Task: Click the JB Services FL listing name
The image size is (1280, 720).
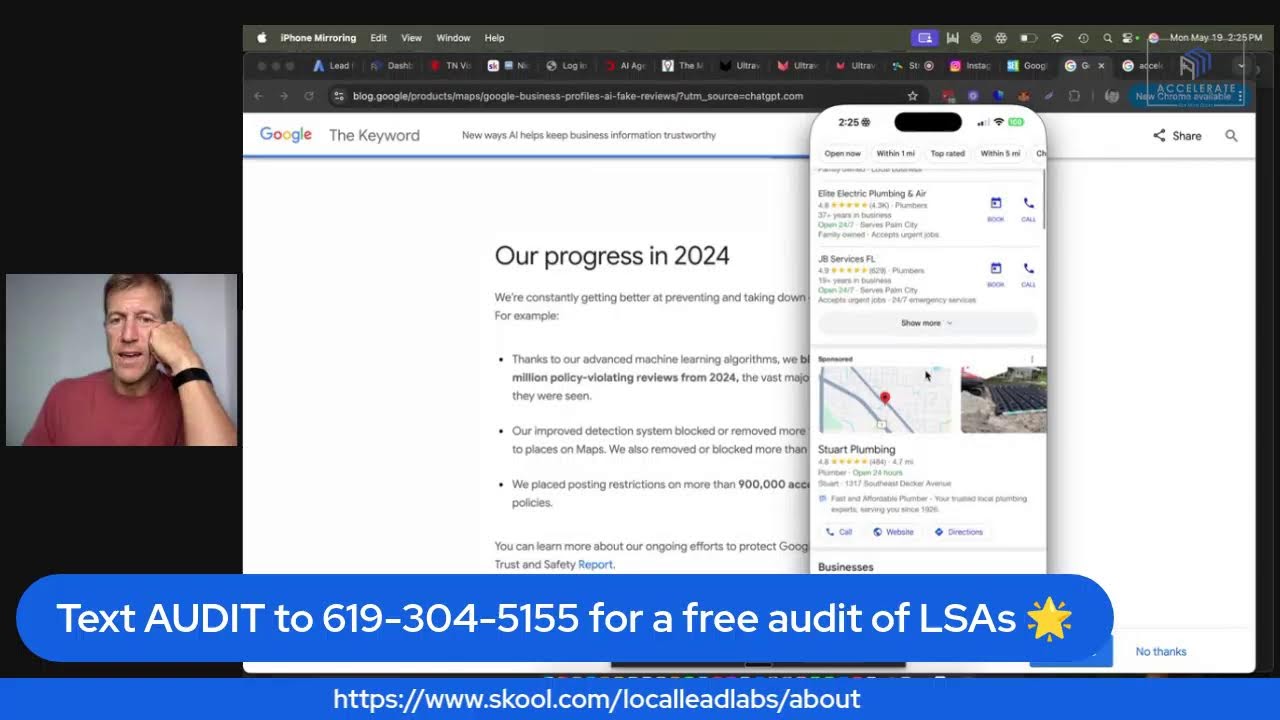Action: pos(846,259)
